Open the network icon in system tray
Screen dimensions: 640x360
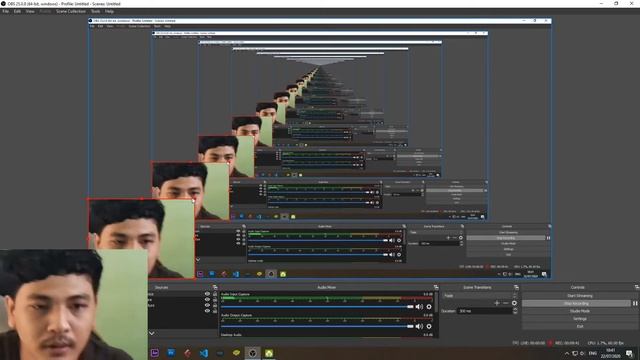[x=575, y=353]
